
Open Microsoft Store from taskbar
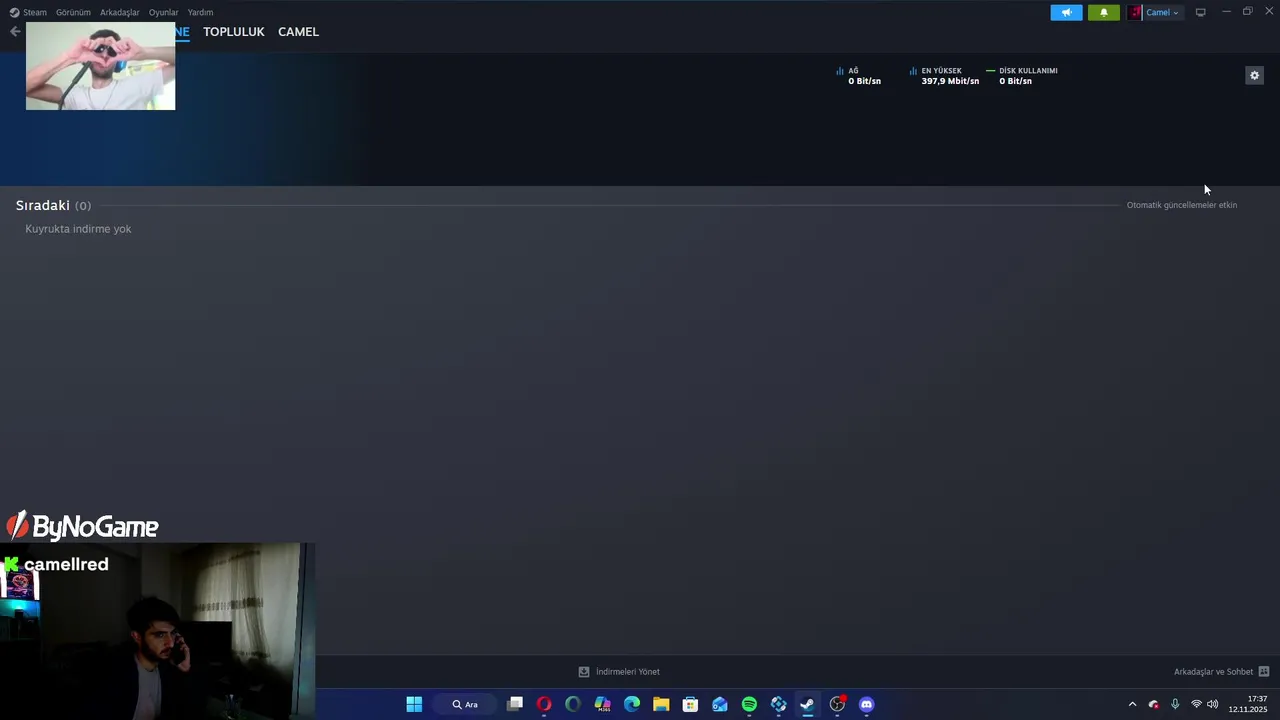tap(690, 704)
